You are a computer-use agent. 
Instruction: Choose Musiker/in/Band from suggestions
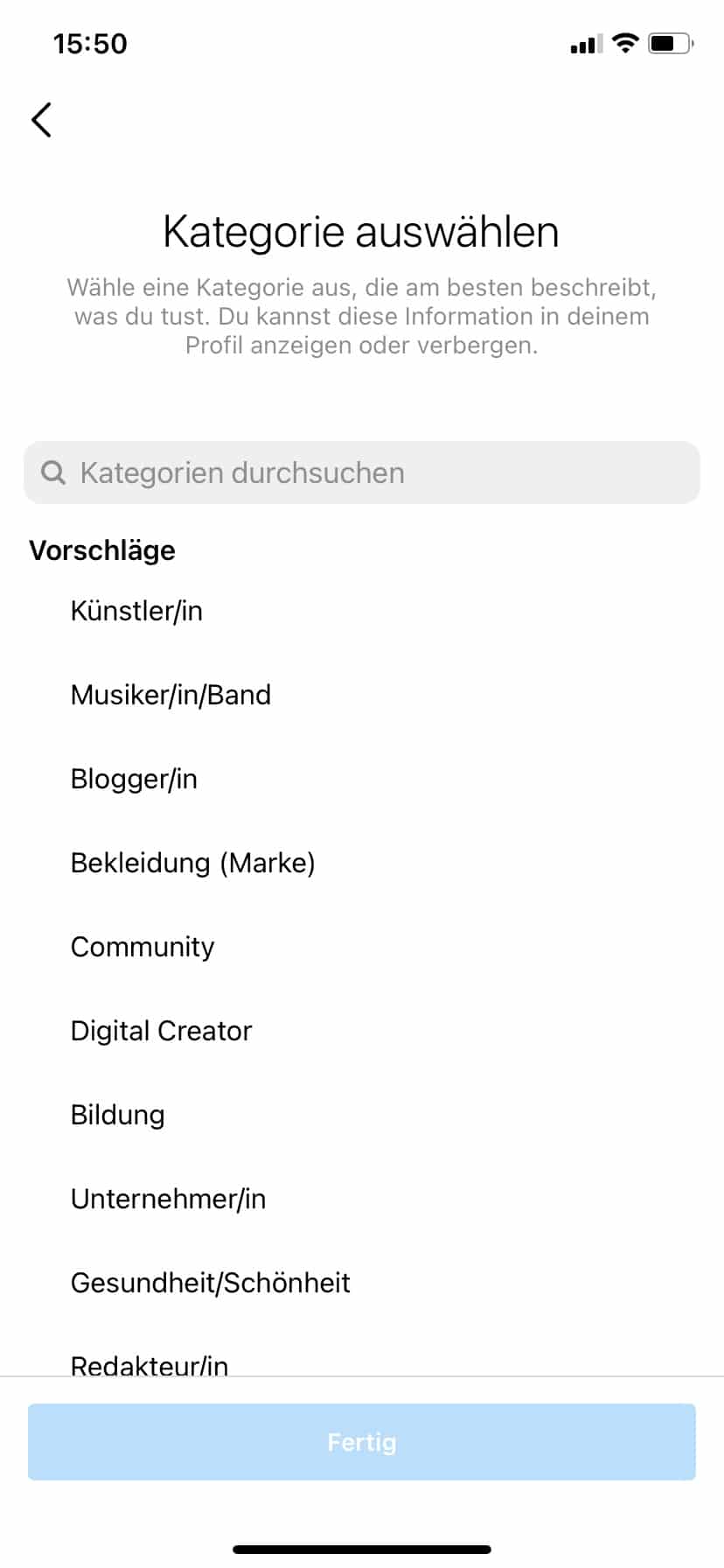tap(362, 695)
